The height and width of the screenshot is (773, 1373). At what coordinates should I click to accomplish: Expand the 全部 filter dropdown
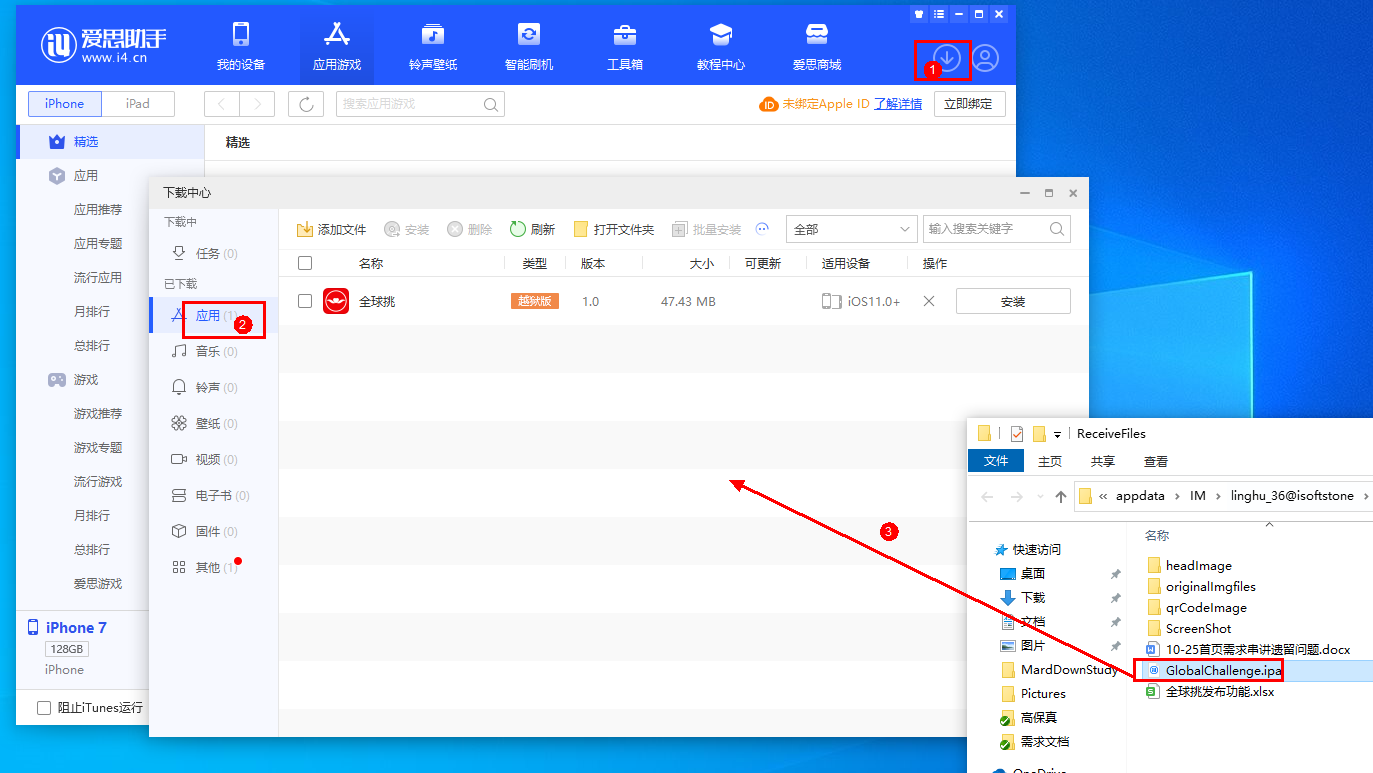(851, 229)
